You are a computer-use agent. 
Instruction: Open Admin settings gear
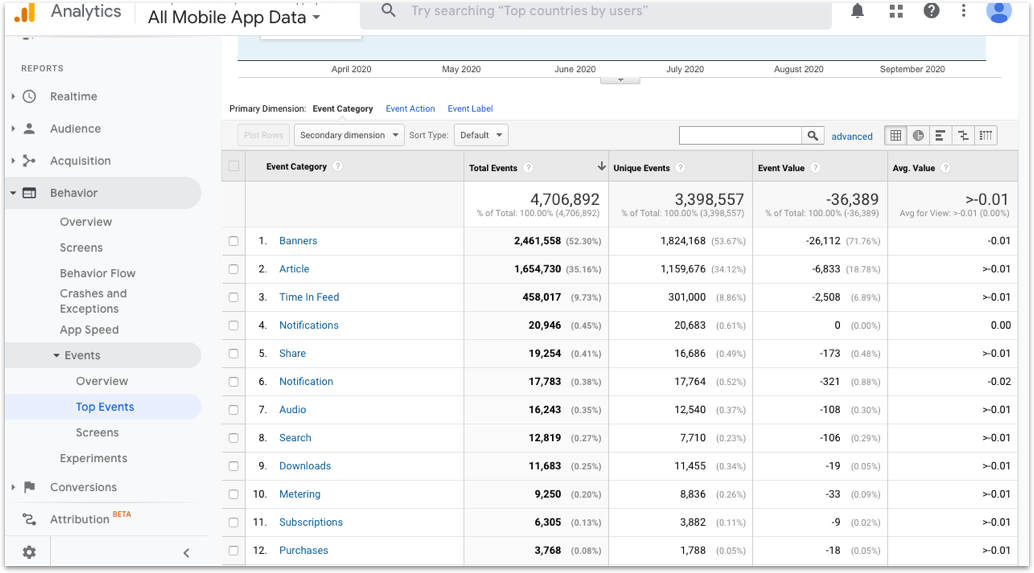point(29,552)
